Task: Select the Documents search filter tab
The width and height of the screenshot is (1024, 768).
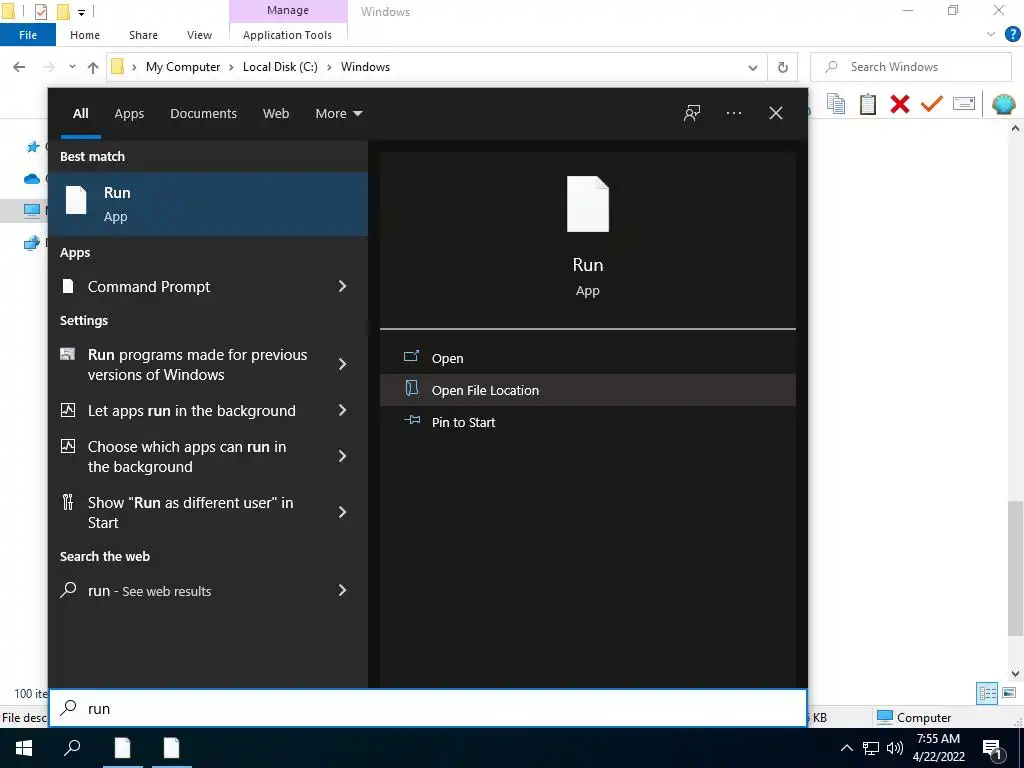Action: 203,113
